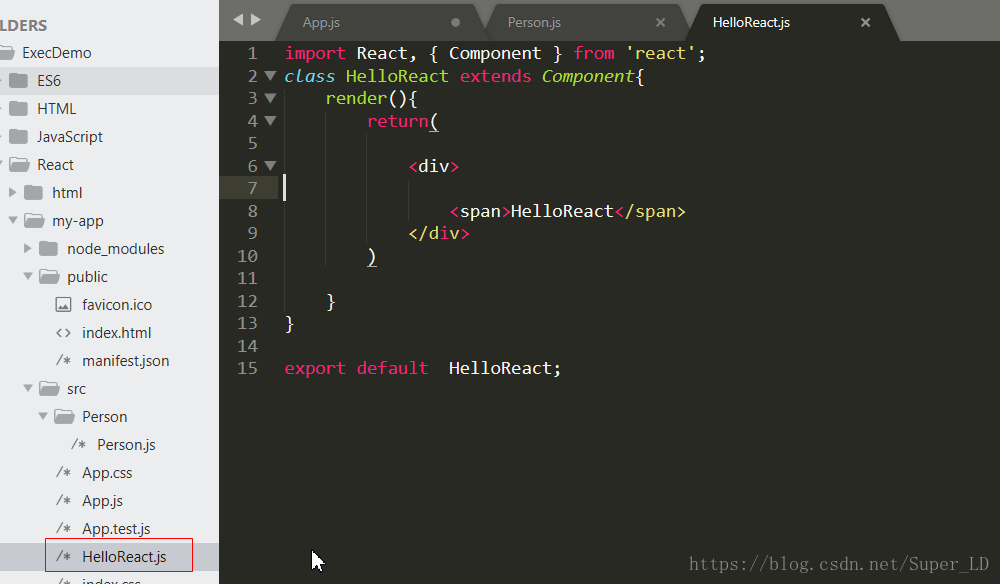Select the HTML folder label
The image size is (1000, 584).
click(x=57, y=109)
